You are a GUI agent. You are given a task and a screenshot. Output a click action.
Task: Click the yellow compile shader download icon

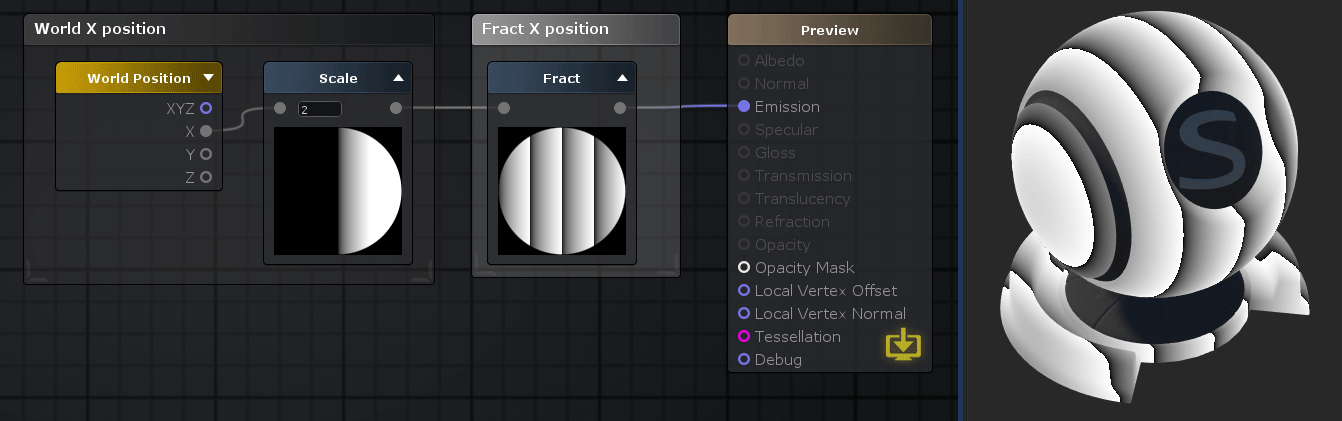(x=903, y=345)
